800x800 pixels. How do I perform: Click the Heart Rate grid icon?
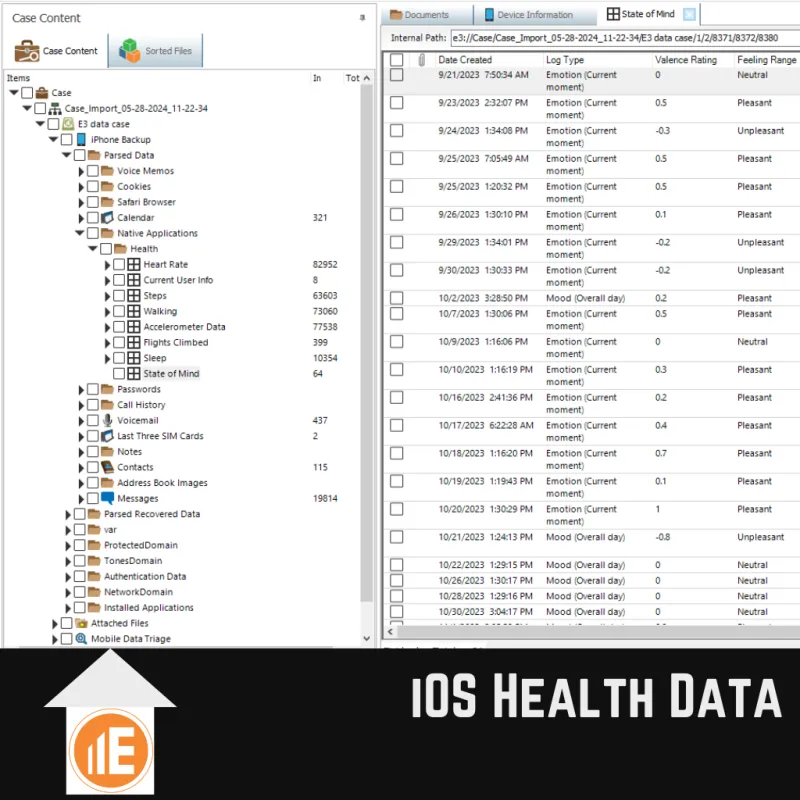coord(134,264)
